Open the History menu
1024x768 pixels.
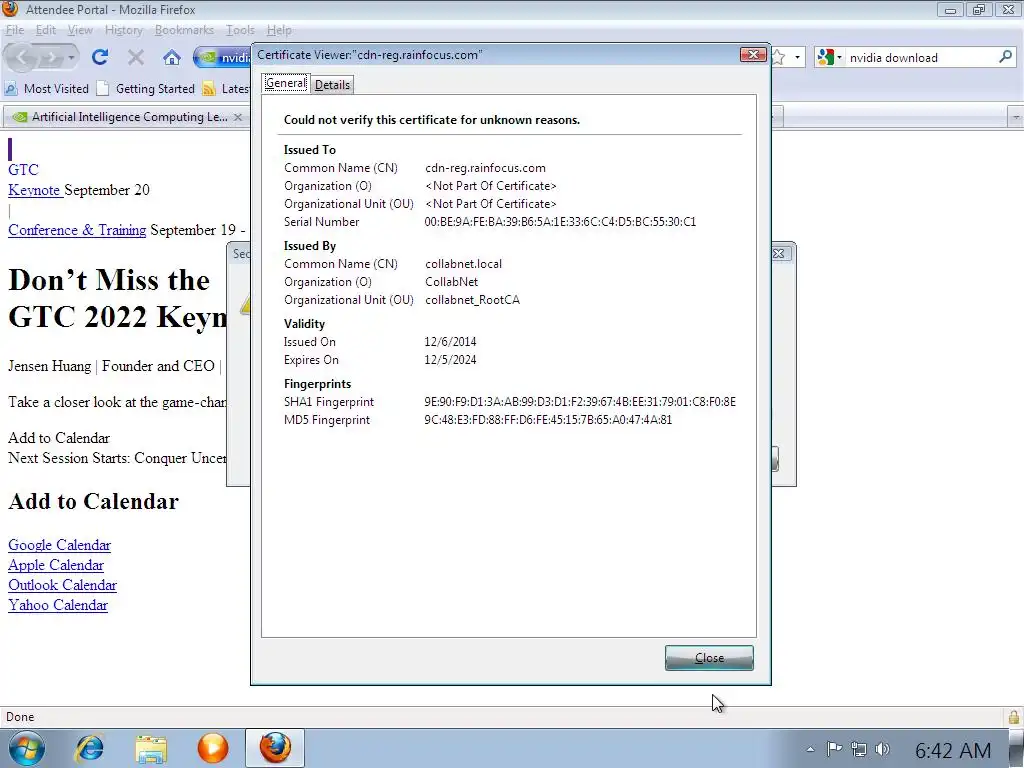click(x=123, y=30)
